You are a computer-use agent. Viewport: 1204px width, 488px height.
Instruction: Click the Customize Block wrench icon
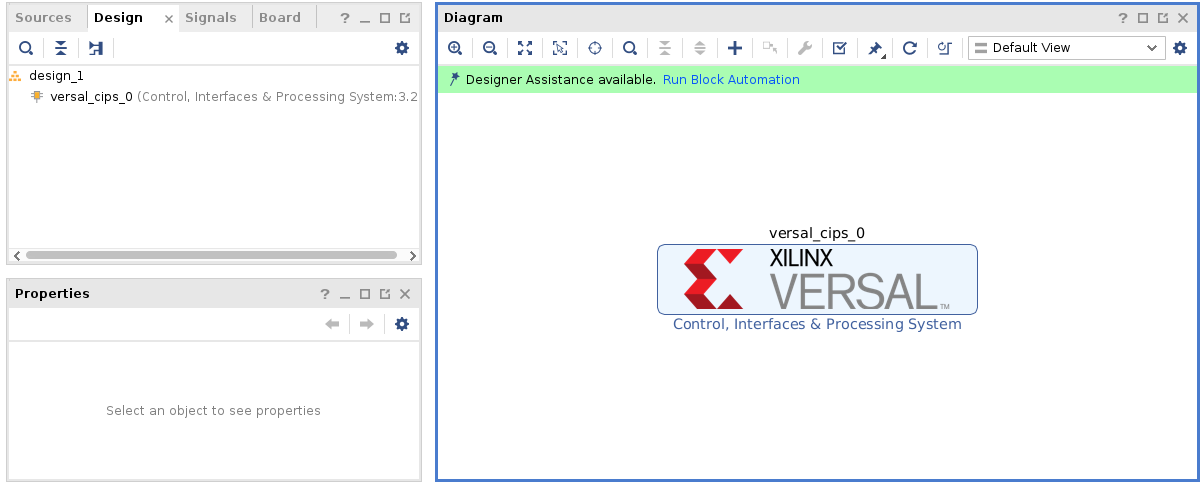(x=805, y=48)
